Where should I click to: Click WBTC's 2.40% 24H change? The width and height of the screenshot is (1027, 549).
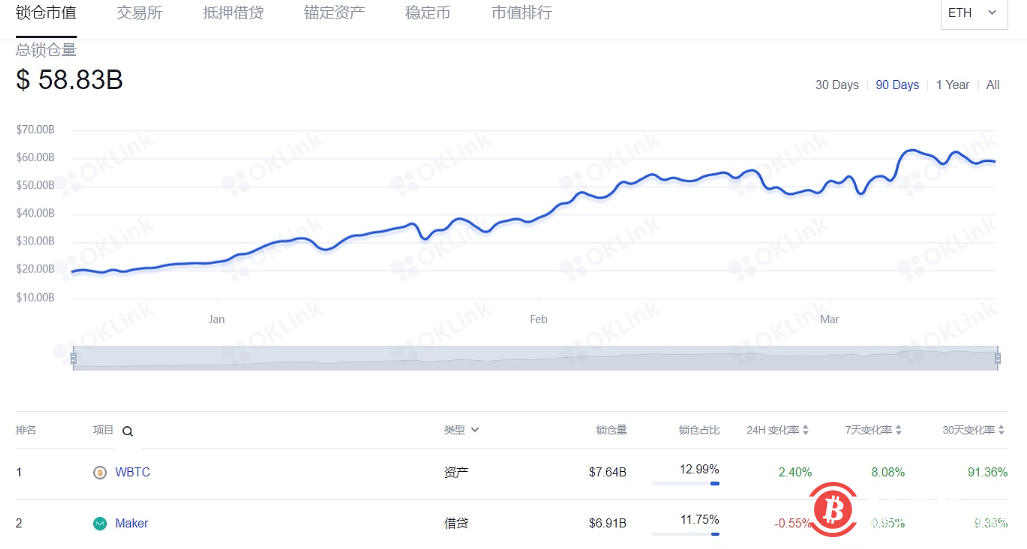pos(795,472)
